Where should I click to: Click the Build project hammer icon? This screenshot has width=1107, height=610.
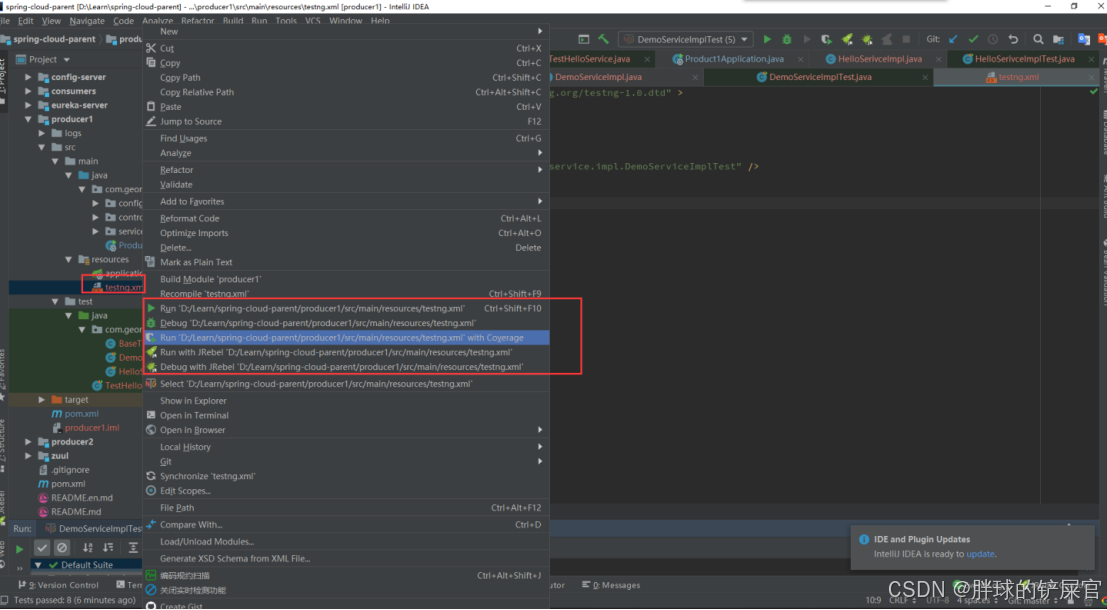click(604, 40)
